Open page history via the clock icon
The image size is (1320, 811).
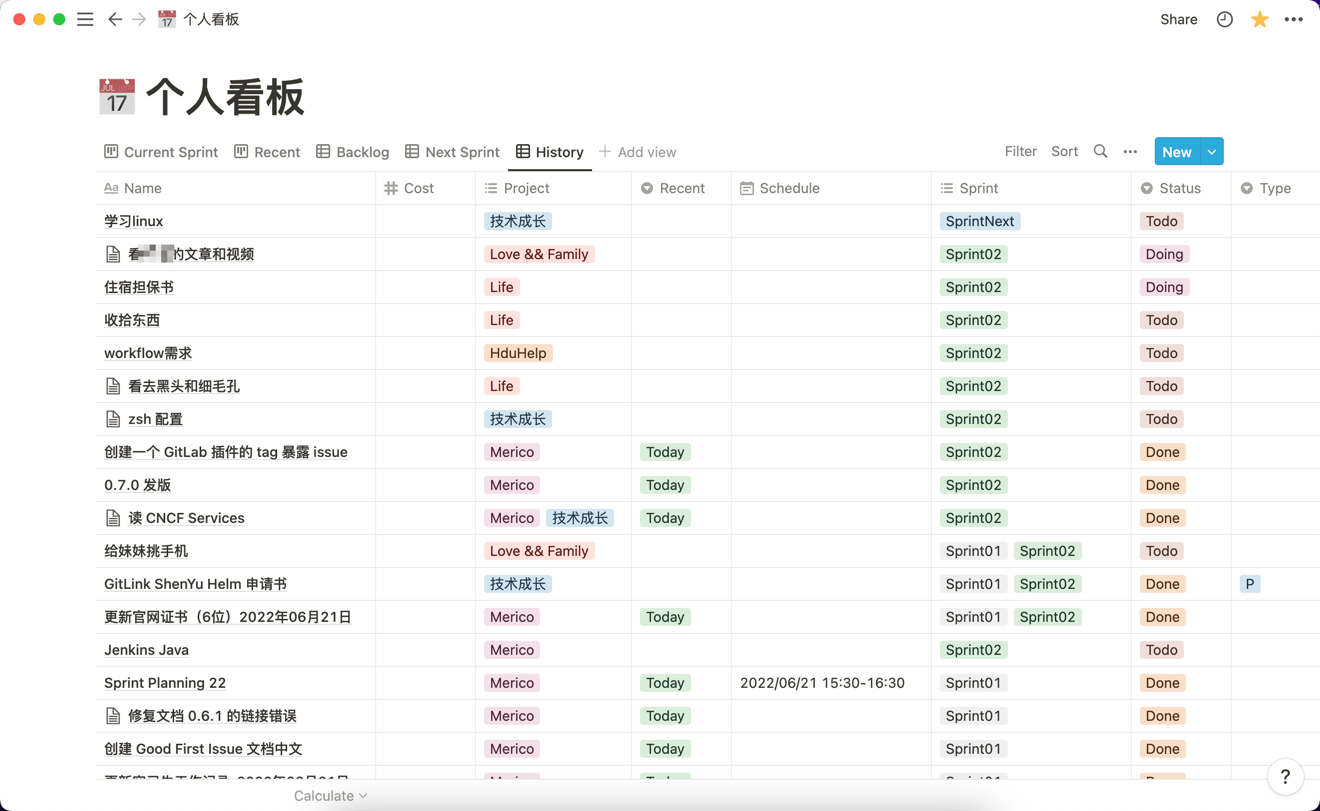pos(1224,19)
